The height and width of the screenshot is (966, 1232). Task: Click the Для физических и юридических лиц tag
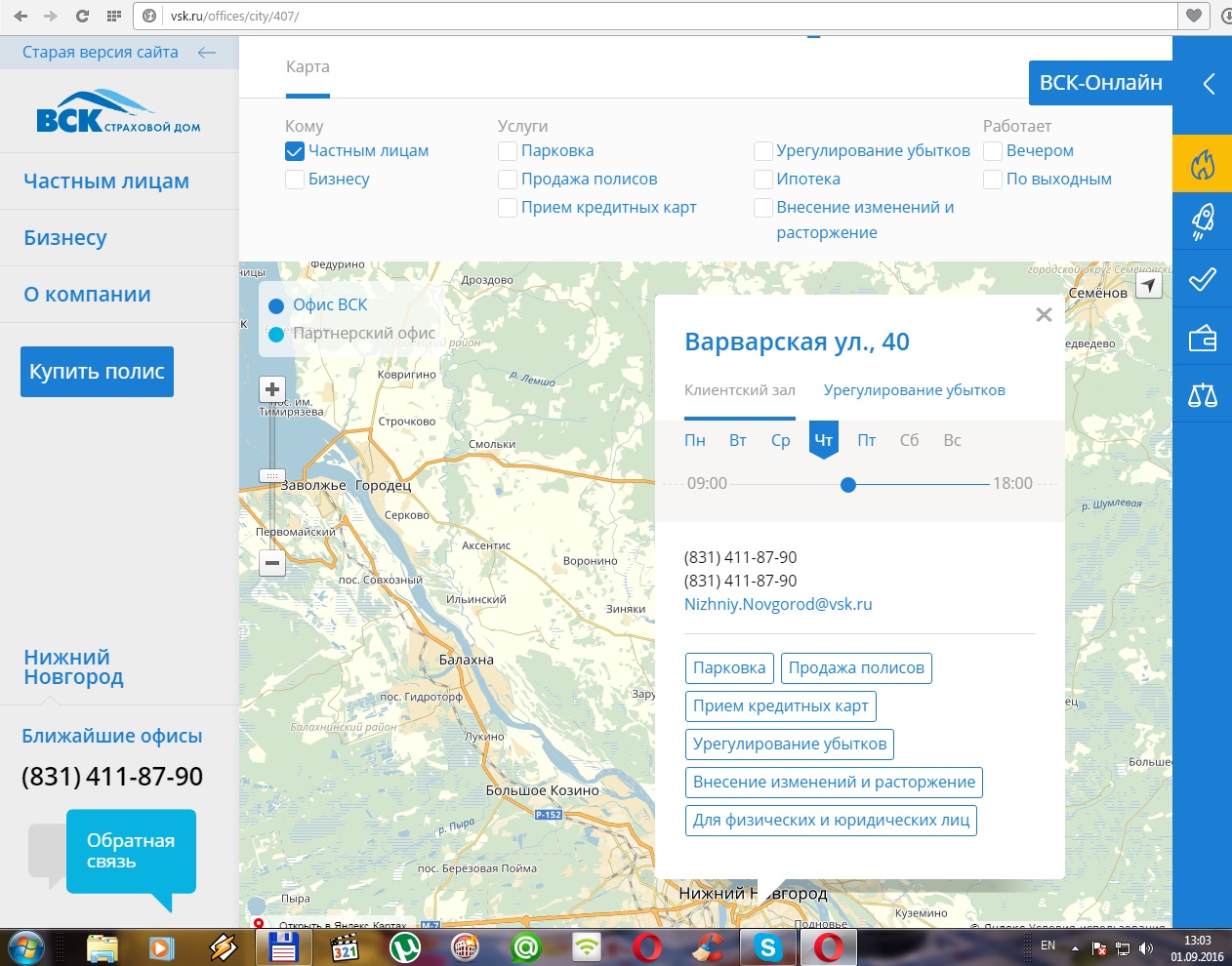831,821
